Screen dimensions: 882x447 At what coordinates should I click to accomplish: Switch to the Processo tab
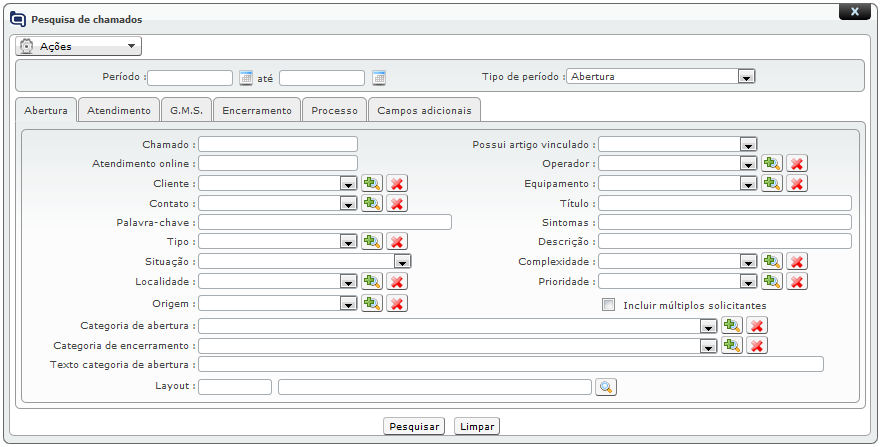pos(335,110)
